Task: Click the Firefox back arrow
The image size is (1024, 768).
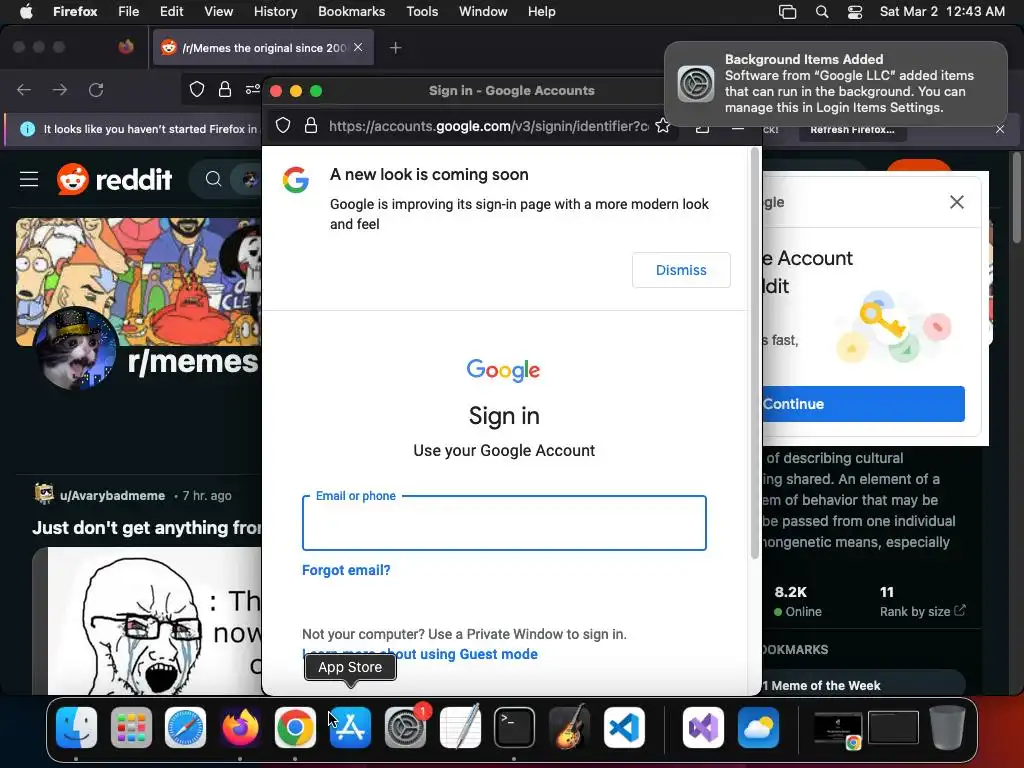Action: tap(24, 89)
